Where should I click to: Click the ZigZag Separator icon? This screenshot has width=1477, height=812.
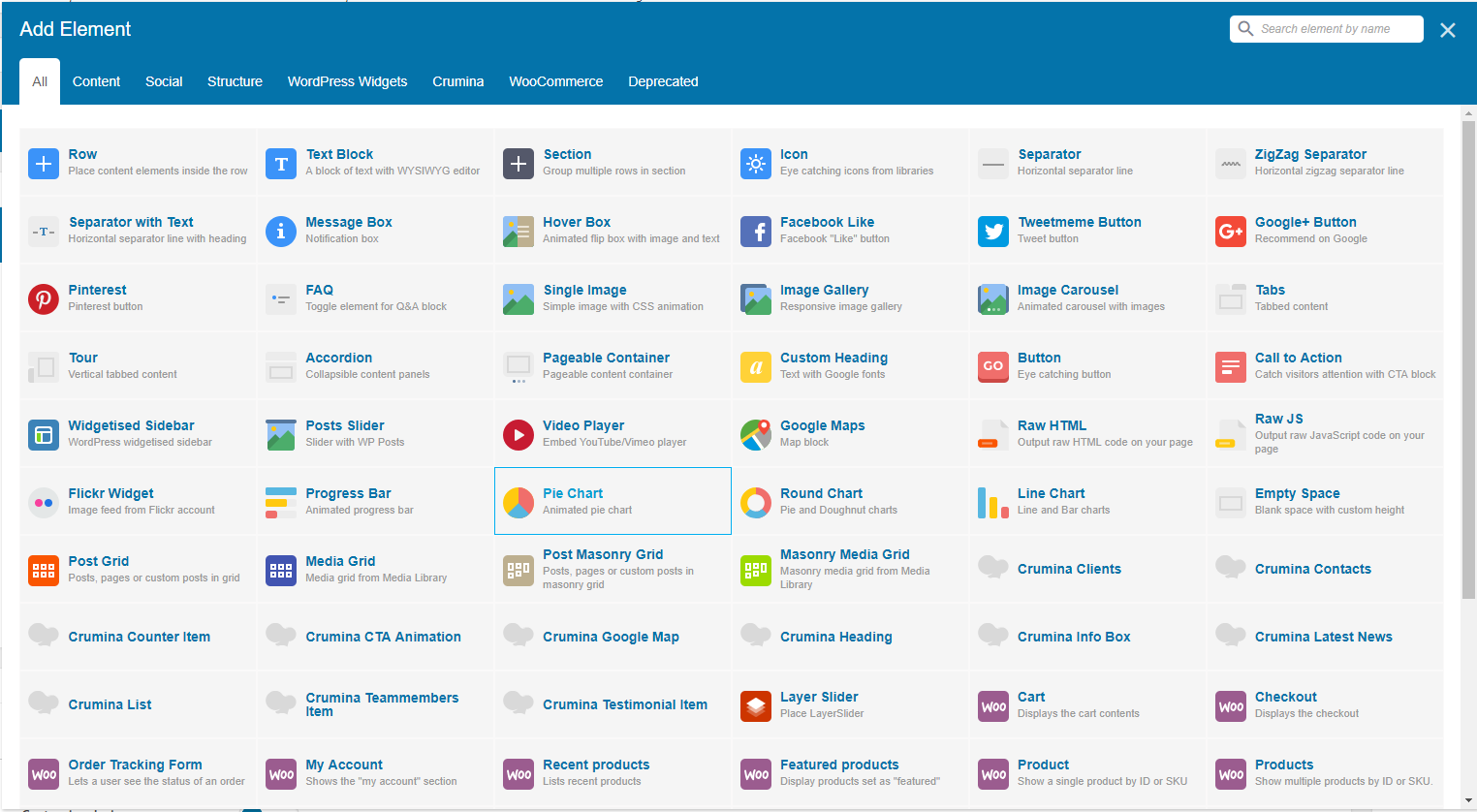point(1231,164)
